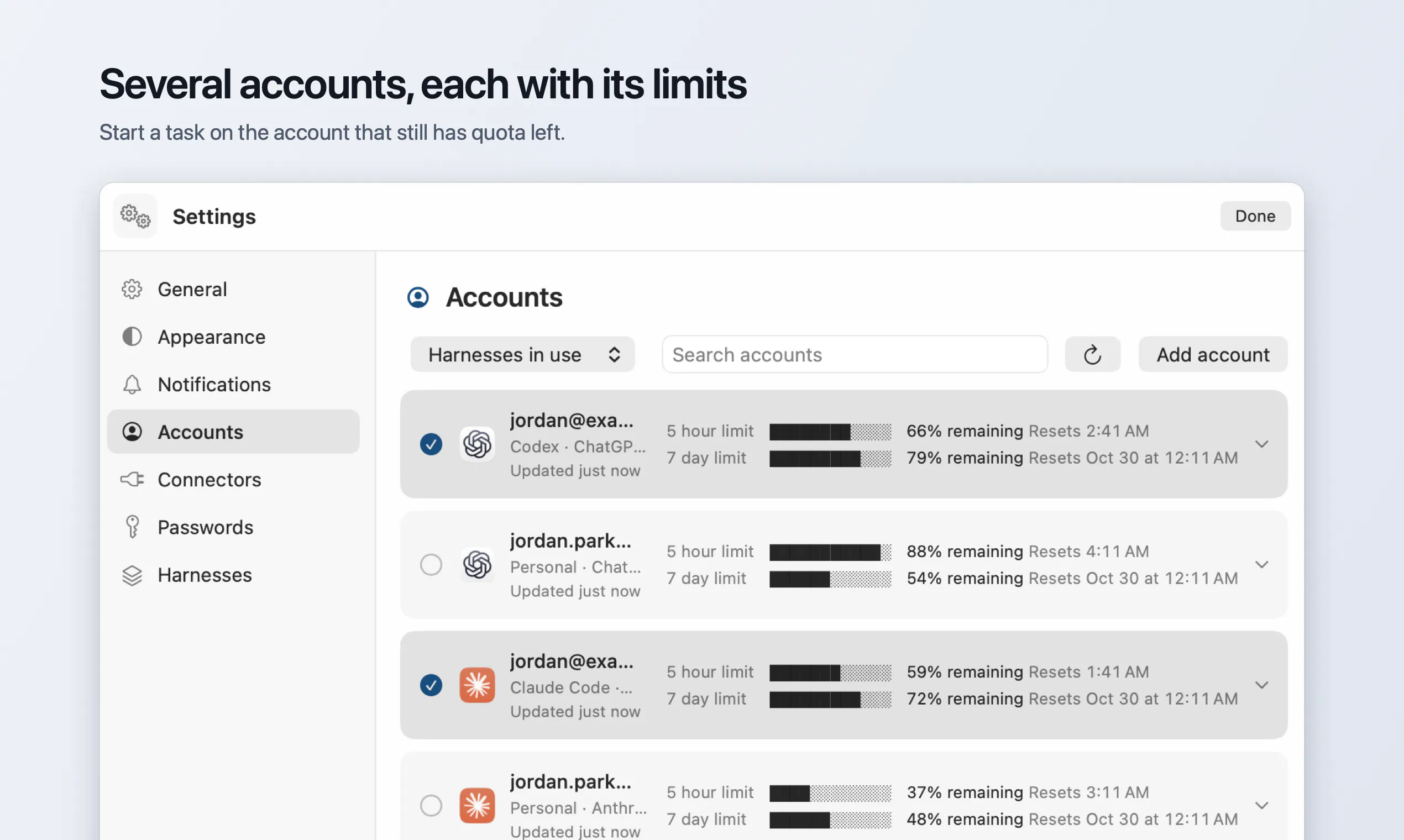Click "37% remaining" text
This screenshot has width=1404, height=840.
pos(965,792)
